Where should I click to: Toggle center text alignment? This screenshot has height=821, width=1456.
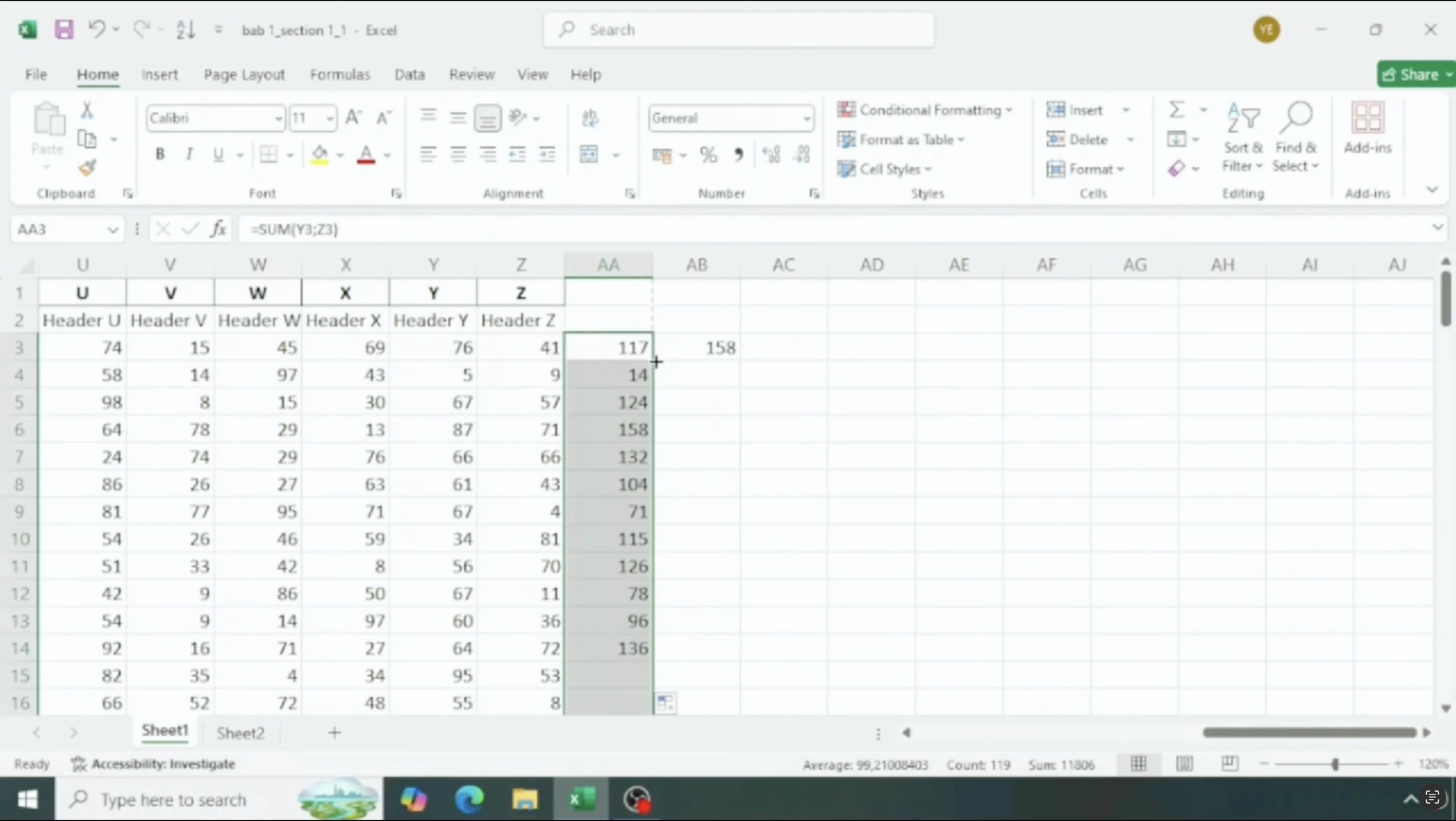pyautogui.click(x=458, y=154)
